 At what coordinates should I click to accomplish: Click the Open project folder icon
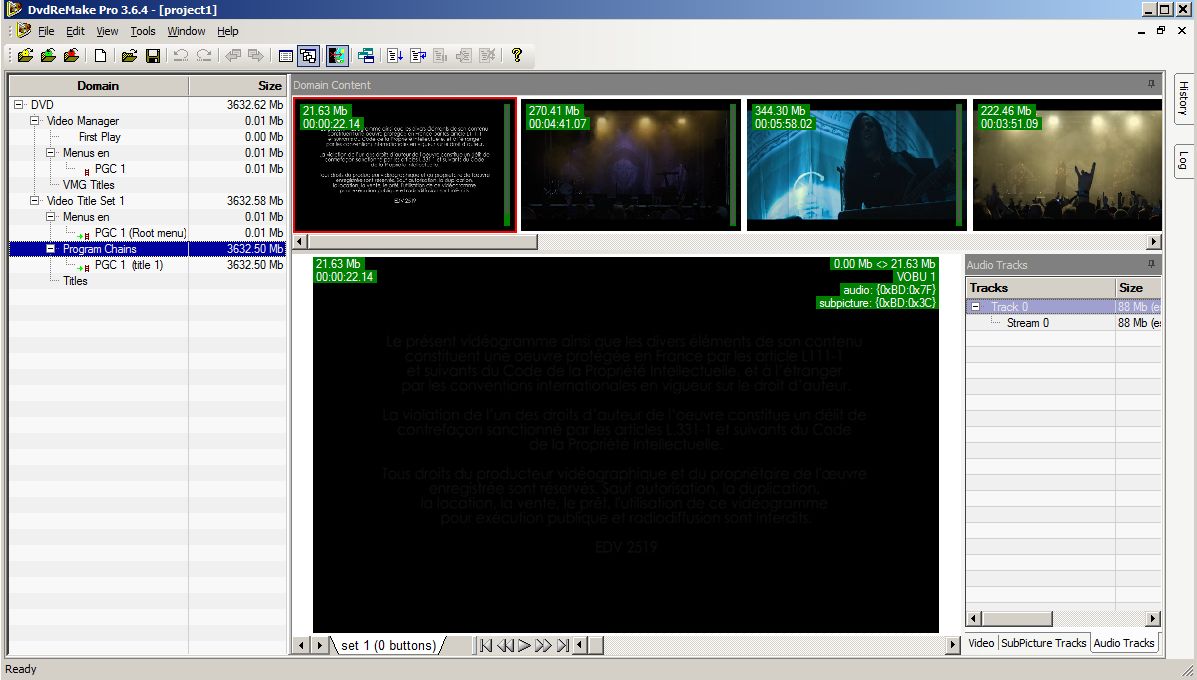tap(129, 56)
